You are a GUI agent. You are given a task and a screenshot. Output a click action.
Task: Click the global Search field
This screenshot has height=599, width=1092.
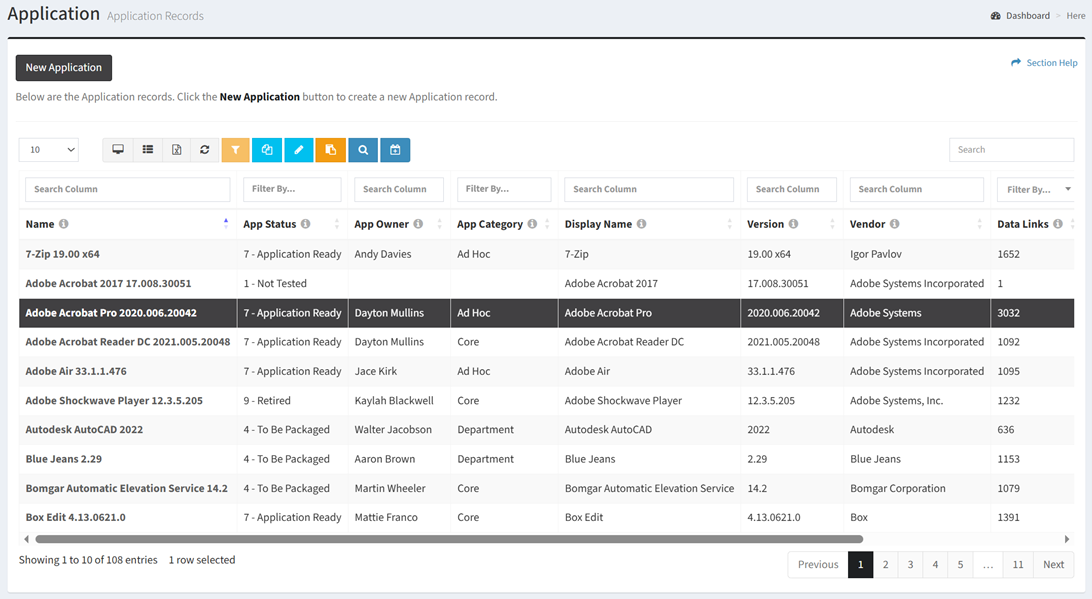[1011, 150]
